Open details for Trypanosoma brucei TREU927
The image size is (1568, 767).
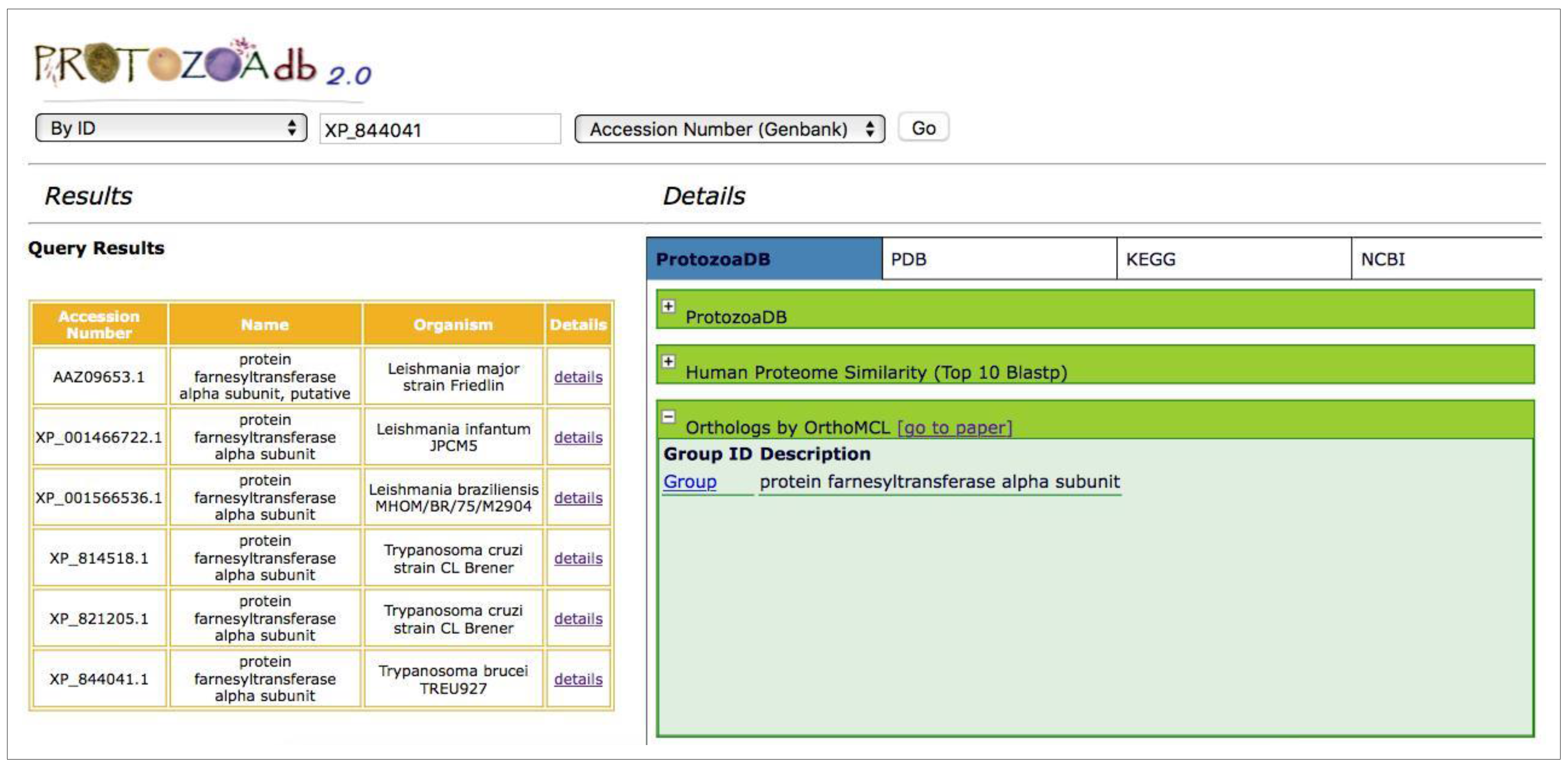click(x=578, y=679)
